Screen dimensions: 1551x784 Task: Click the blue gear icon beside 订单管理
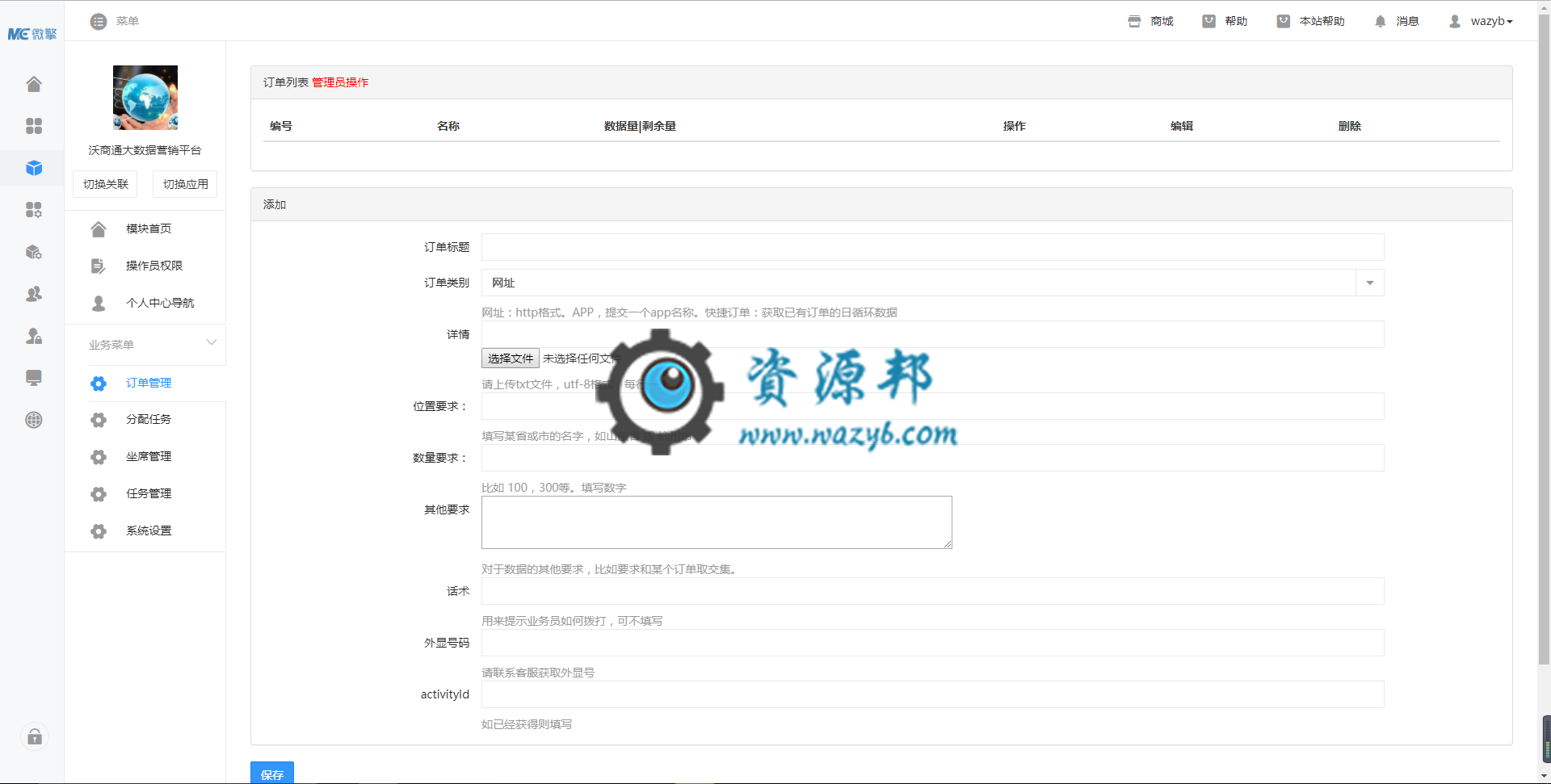click(99, 384)
